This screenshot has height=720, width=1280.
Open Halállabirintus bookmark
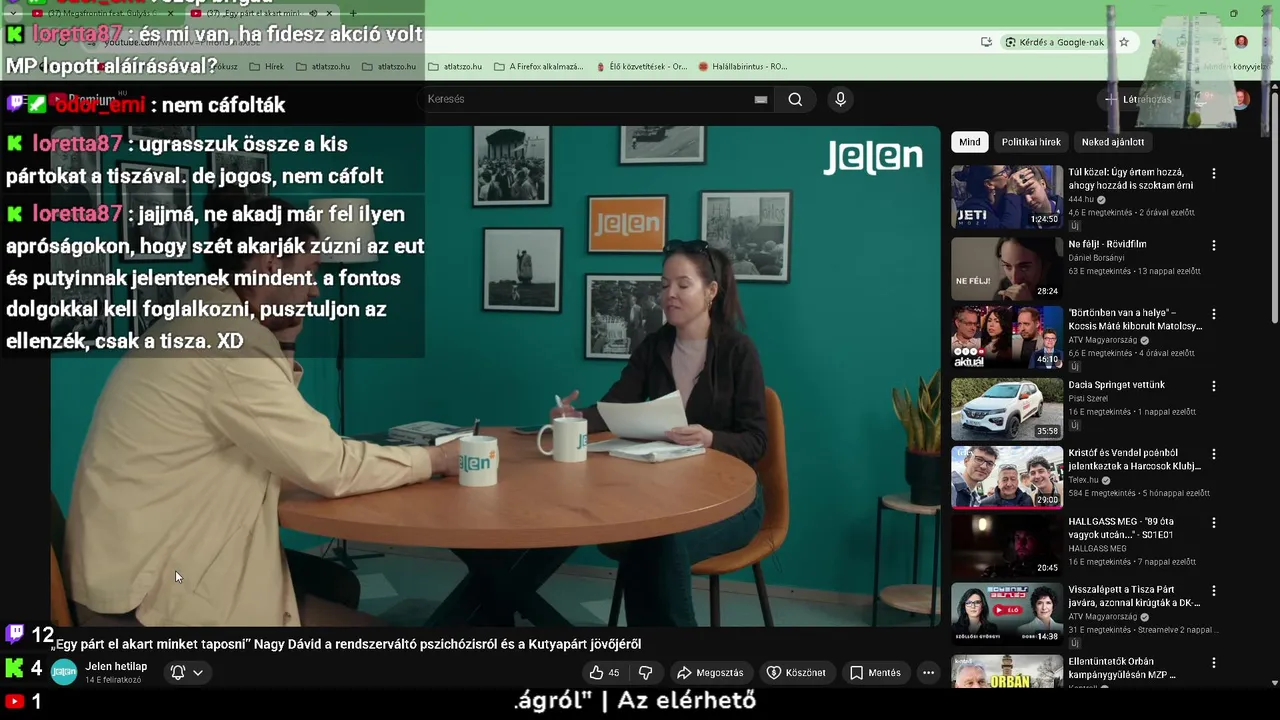[742, 67]
